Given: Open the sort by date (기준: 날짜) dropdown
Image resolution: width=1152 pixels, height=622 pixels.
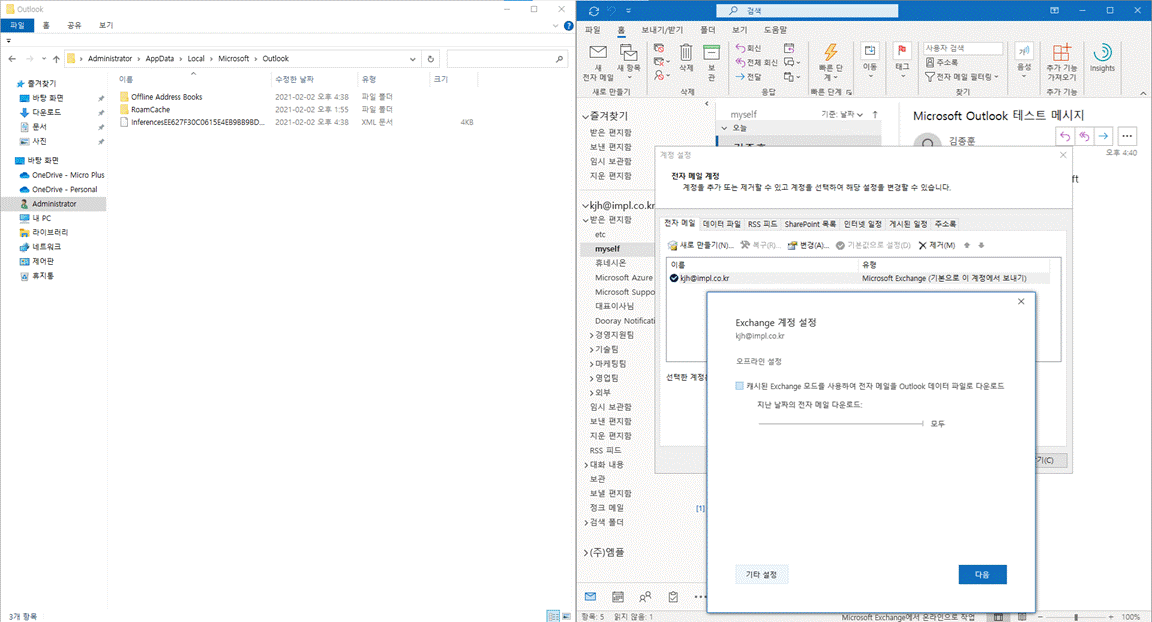Looking at the screenshot, I should (842, 115).
